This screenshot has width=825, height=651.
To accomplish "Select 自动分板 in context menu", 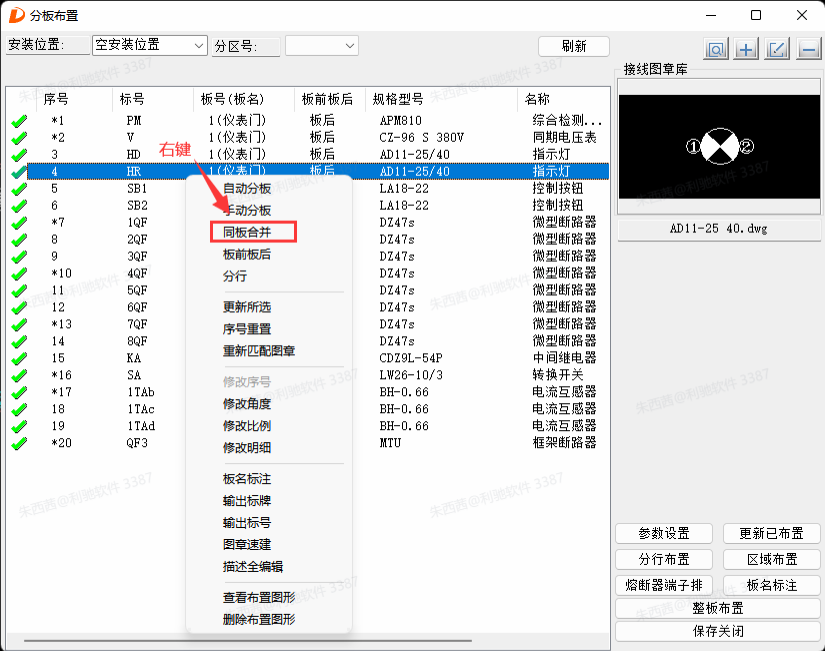I will 247,188.
